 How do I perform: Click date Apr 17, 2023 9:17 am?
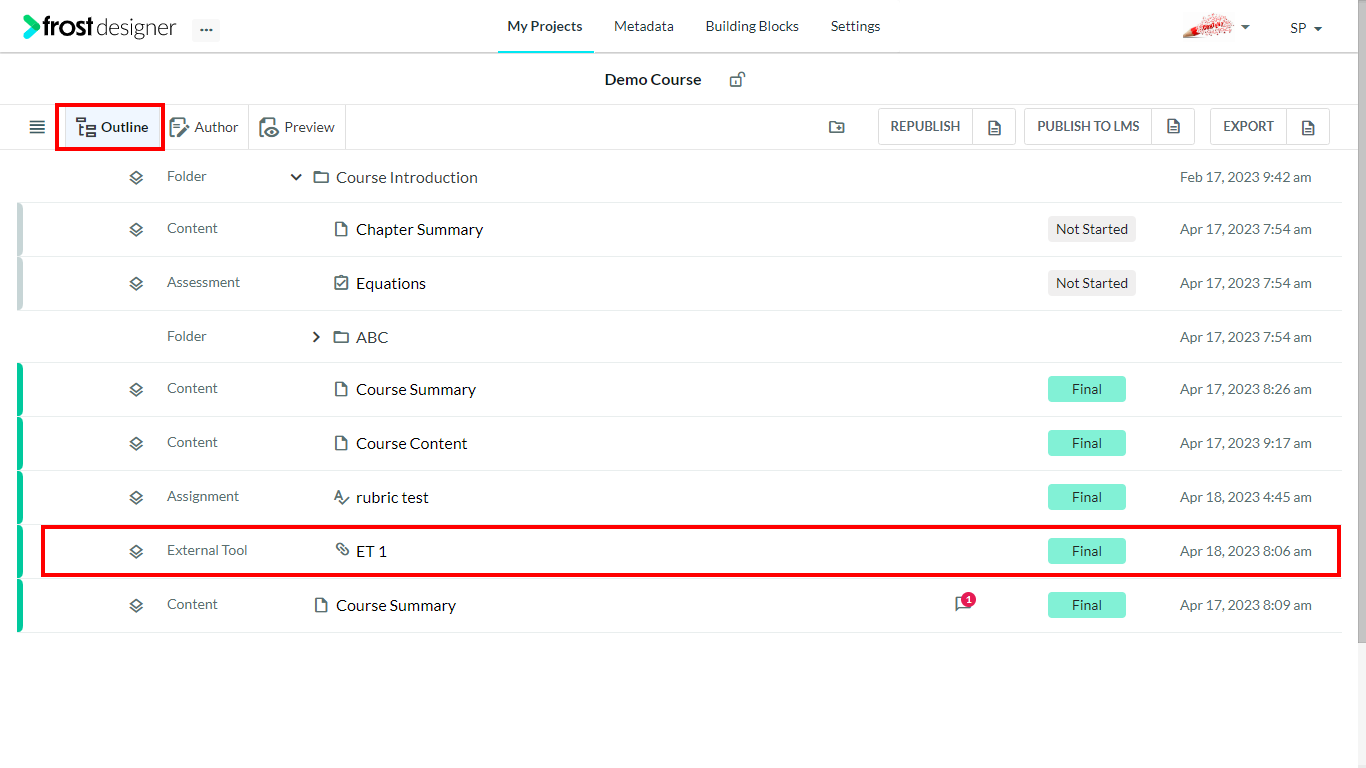point(1246,443)
